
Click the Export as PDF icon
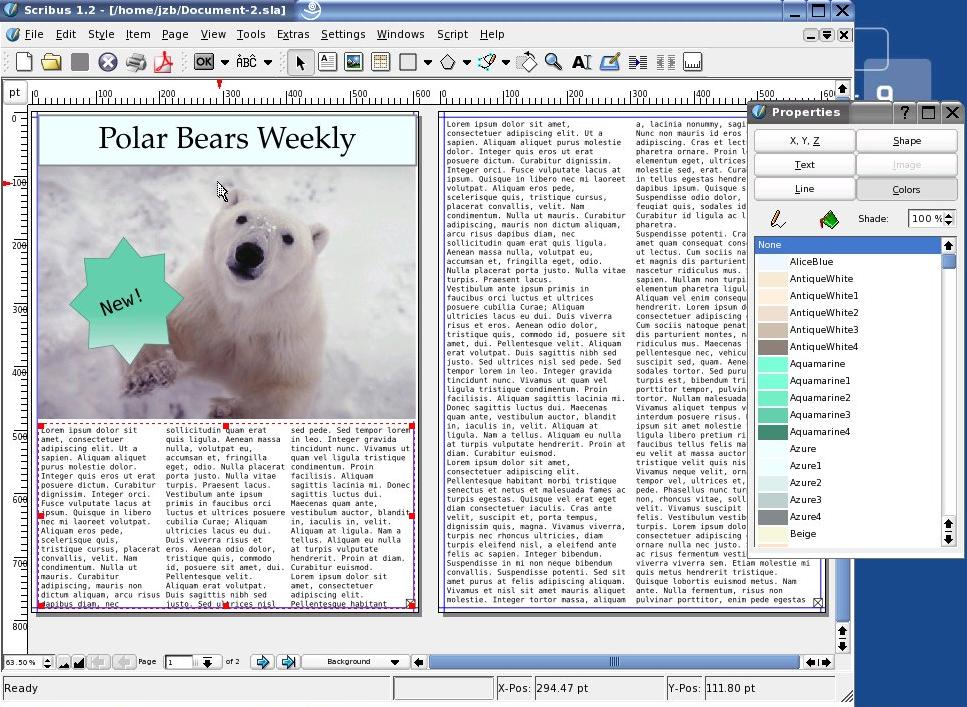(162, 62)
